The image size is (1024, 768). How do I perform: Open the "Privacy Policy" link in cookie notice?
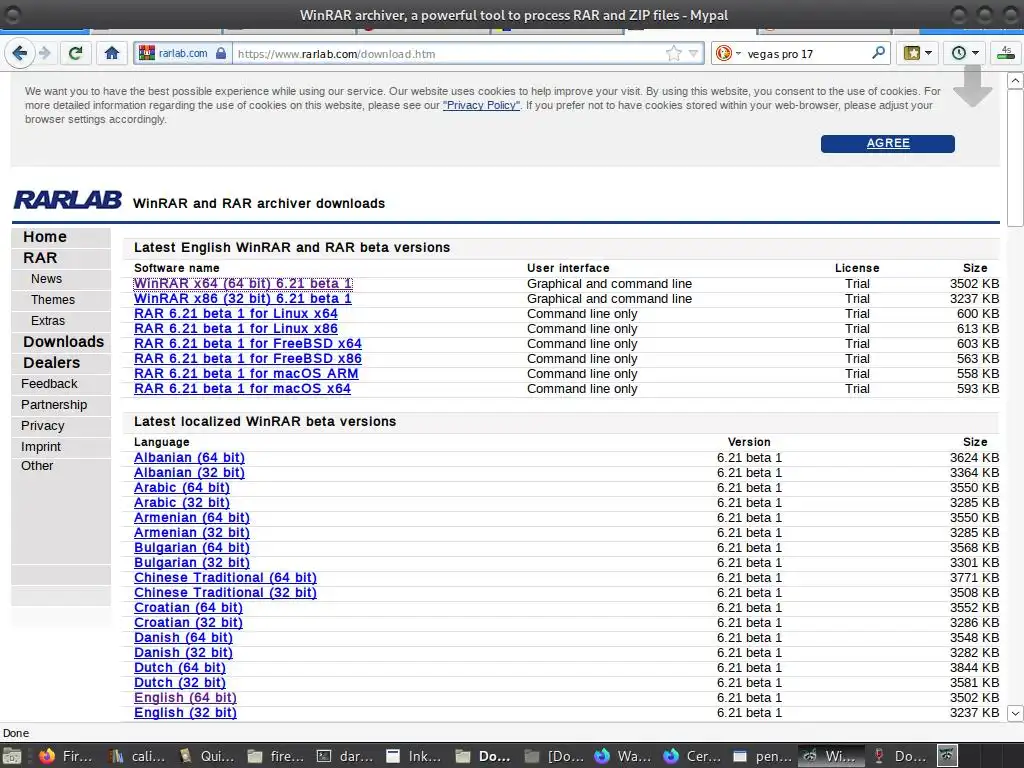481,105
